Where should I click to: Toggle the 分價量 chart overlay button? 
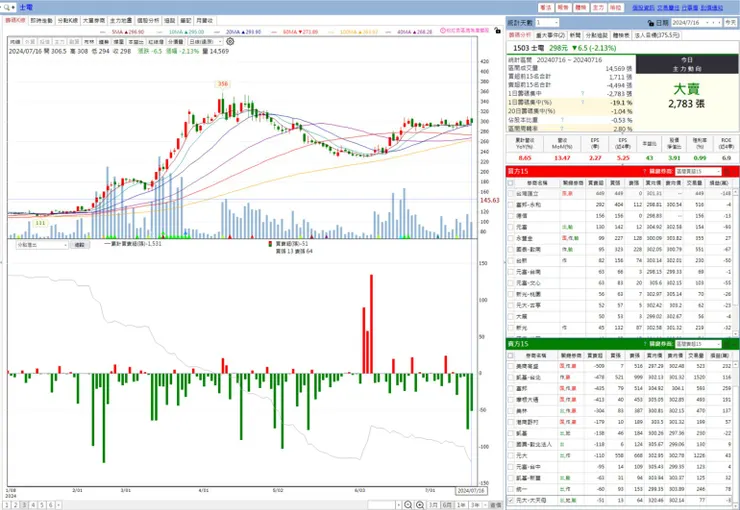coord(176,42)
